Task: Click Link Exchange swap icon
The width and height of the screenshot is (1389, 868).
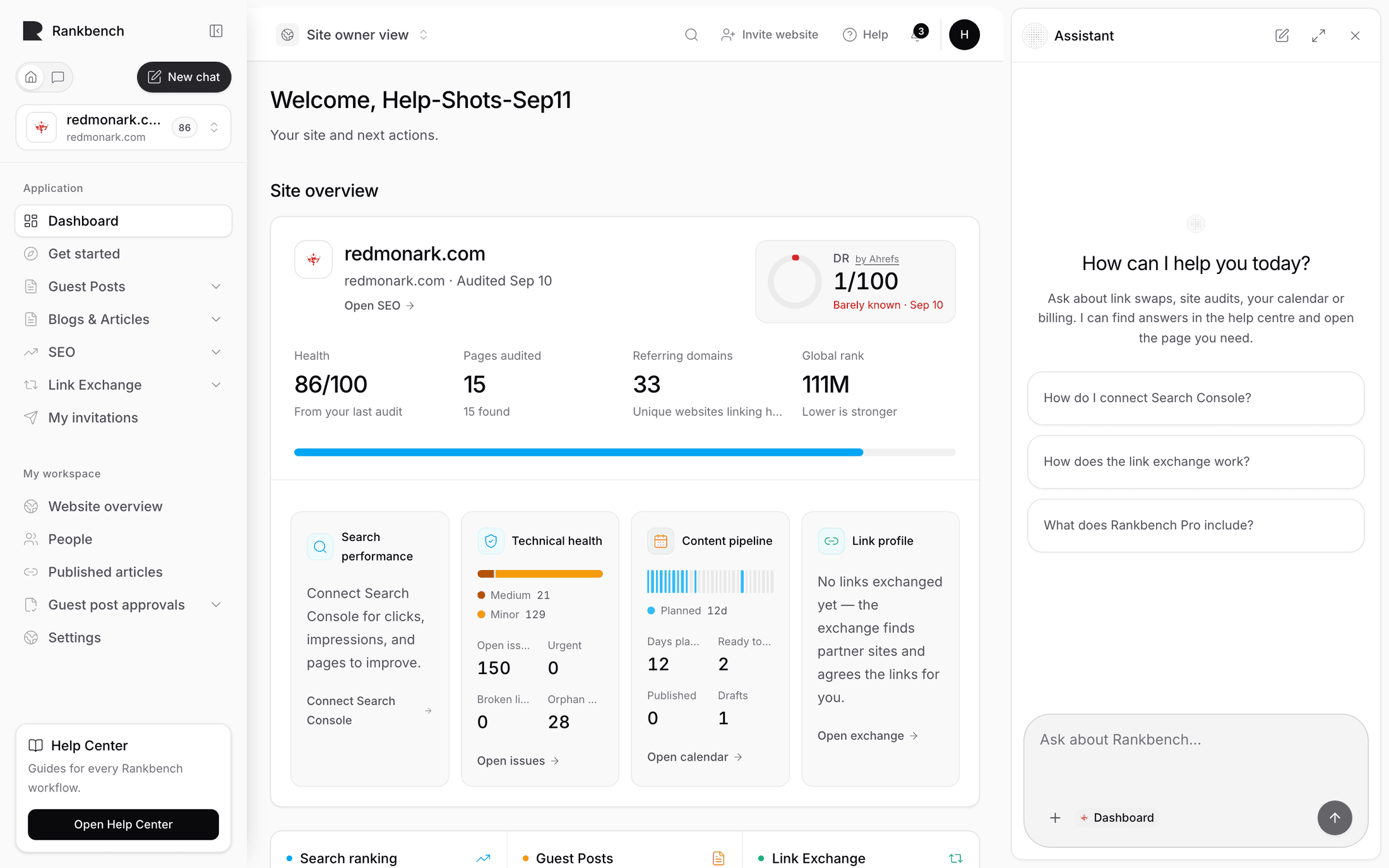Action: [x=955, y=858]
